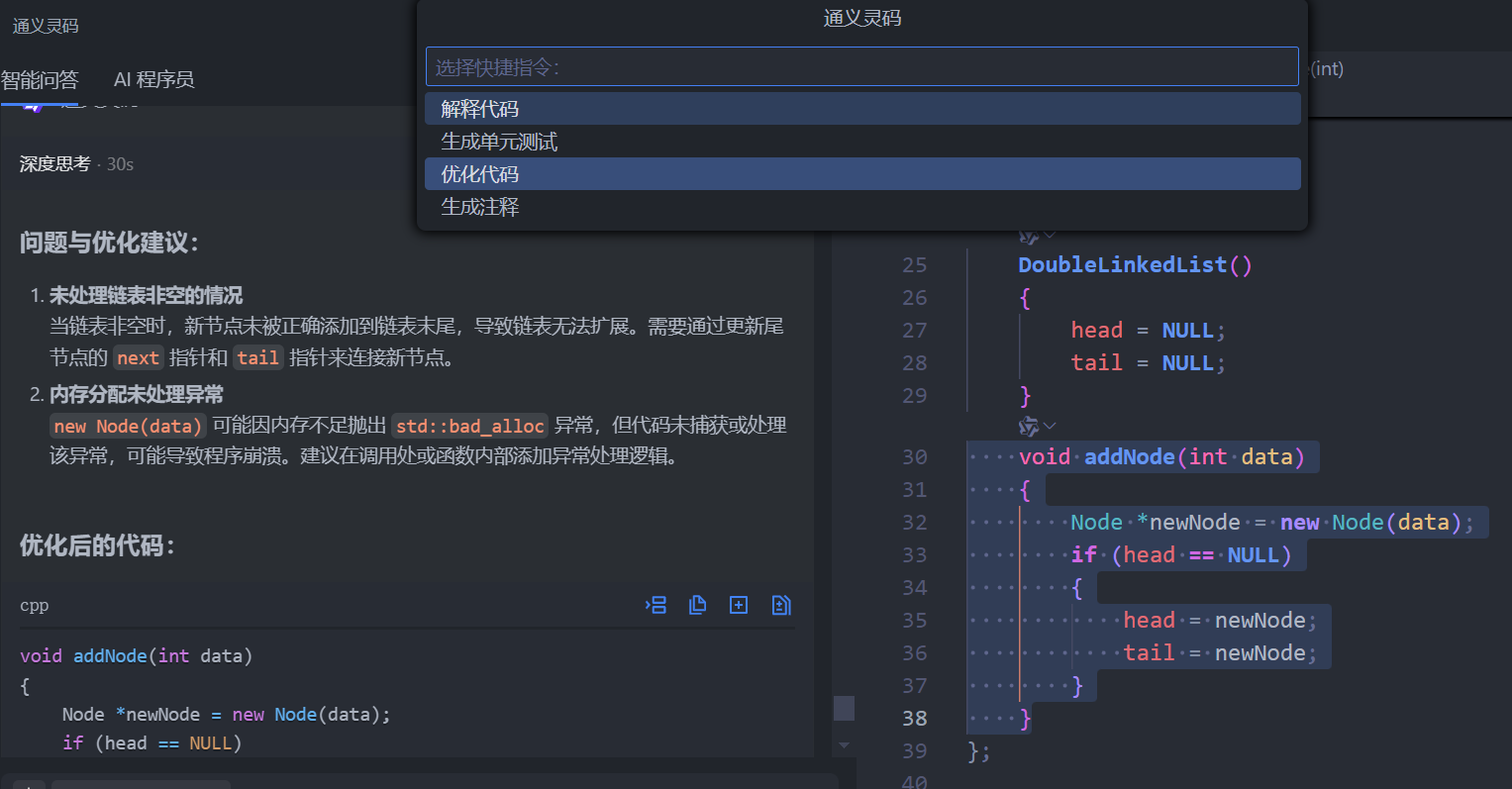Expand Lingma chevron above addNode line 30
This screenshot has width=1512, height=789.
click(1050, 426)
